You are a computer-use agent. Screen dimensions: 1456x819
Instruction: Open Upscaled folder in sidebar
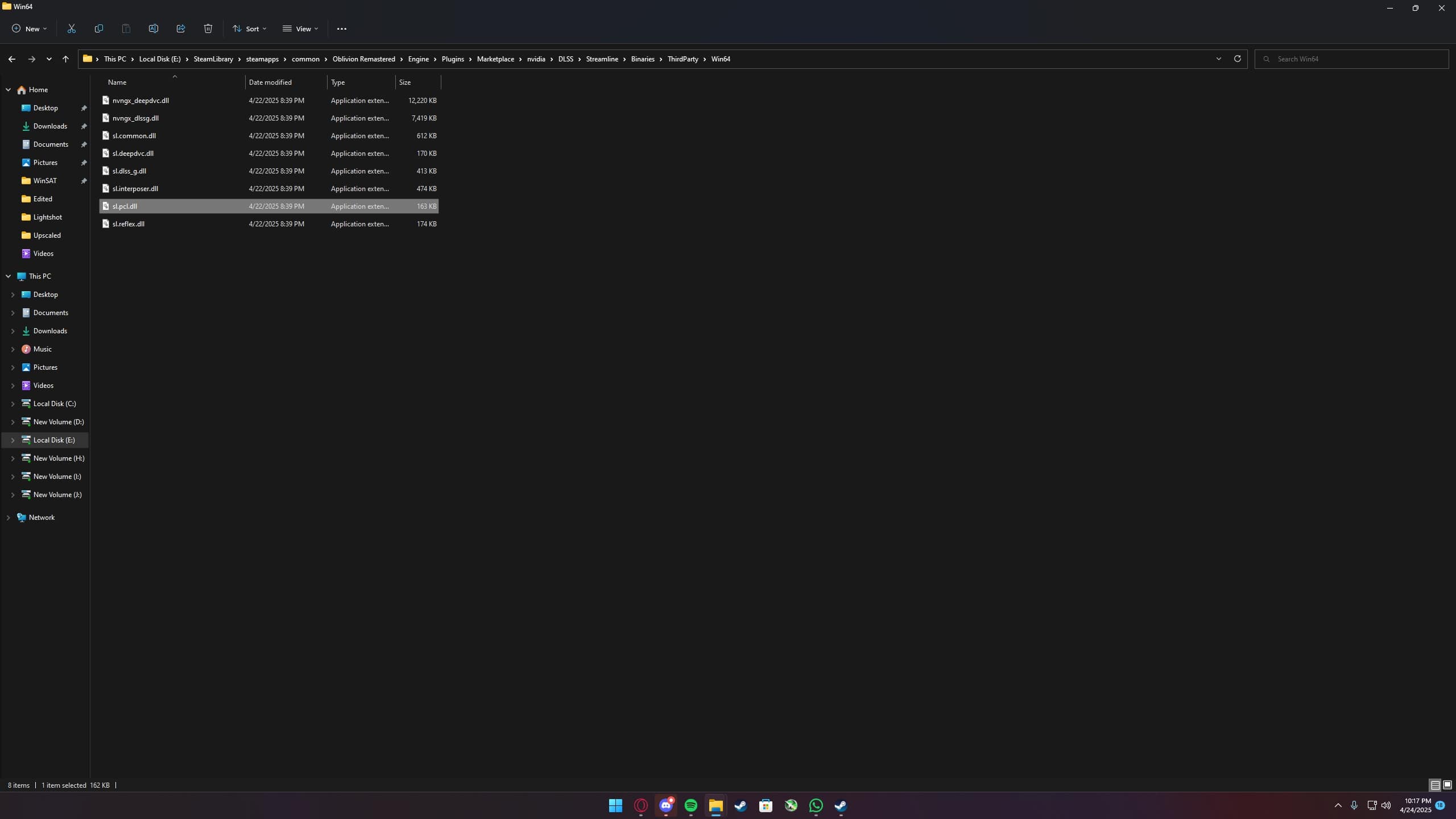[x=45, y=235]
